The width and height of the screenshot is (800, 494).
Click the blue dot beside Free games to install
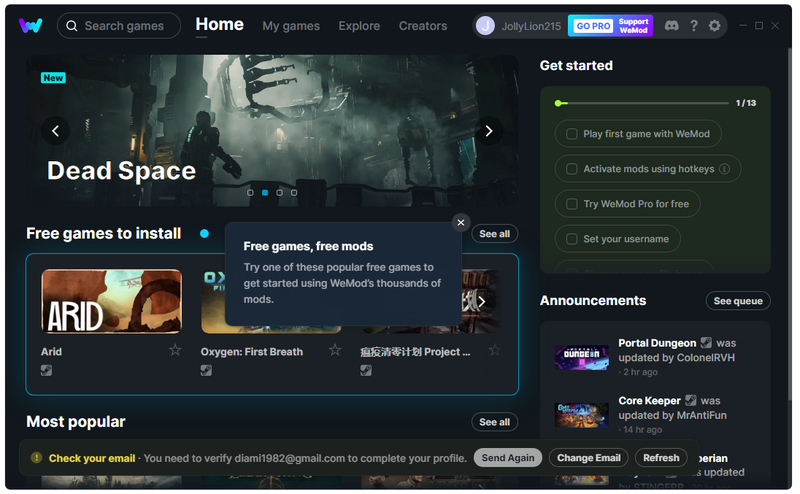pos(205,234)
